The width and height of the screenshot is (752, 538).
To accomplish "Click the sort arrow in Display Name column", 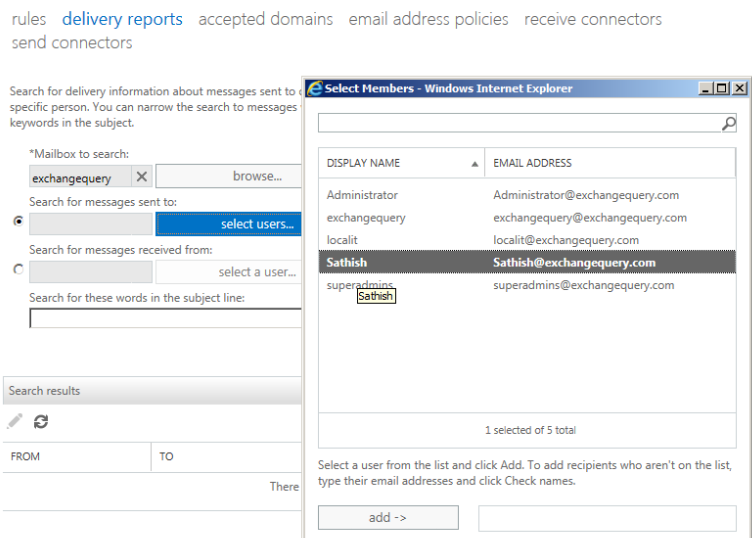I will (x=475, y=164).
